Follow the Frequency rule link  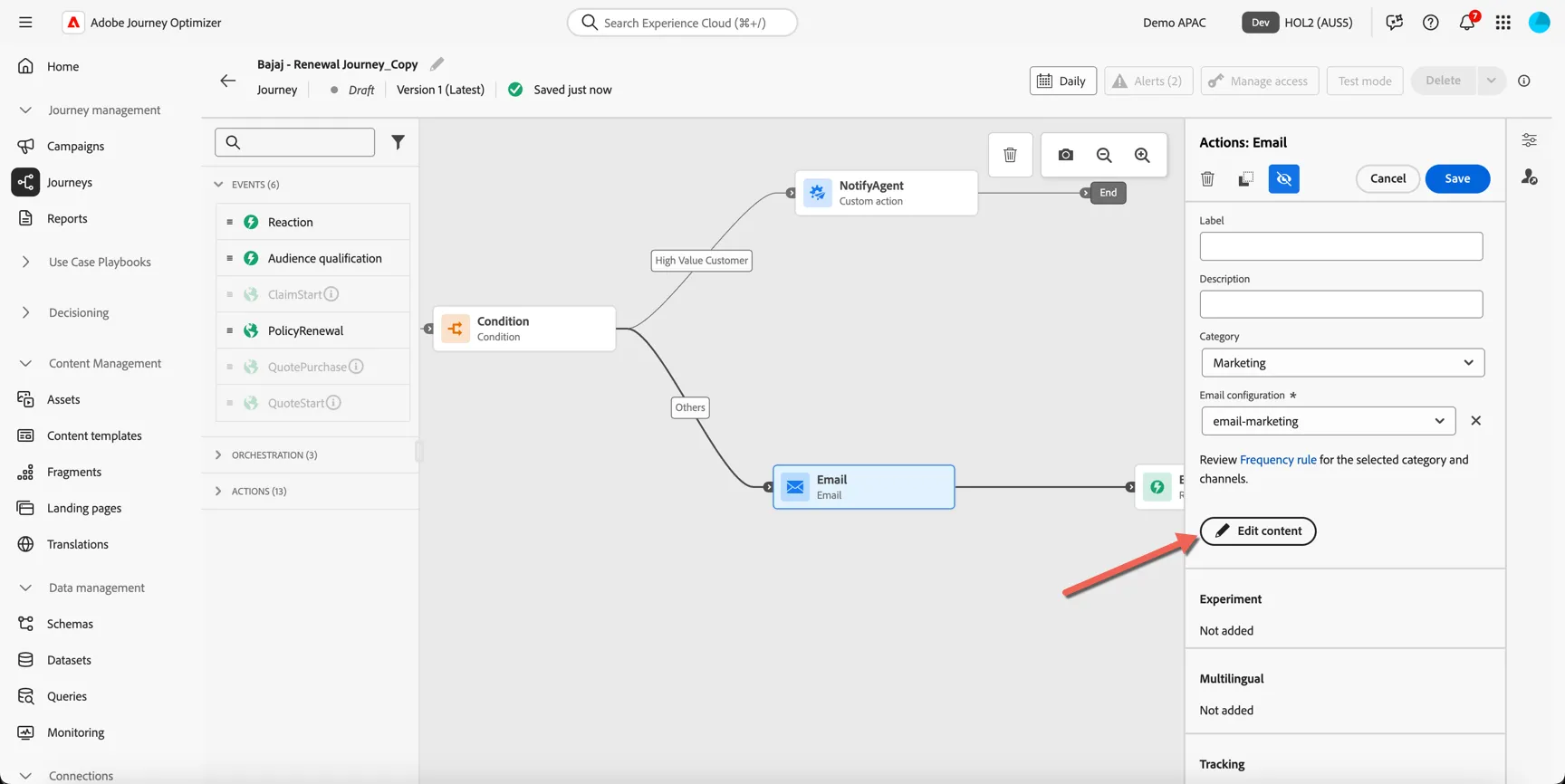pos(1278,460)
